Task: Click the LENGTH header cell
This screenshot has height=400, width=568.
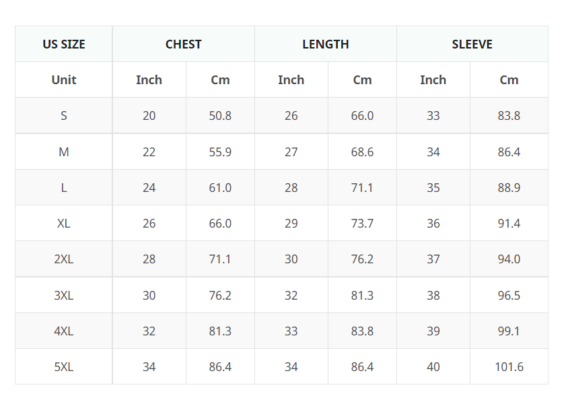Action: (325, 44)
